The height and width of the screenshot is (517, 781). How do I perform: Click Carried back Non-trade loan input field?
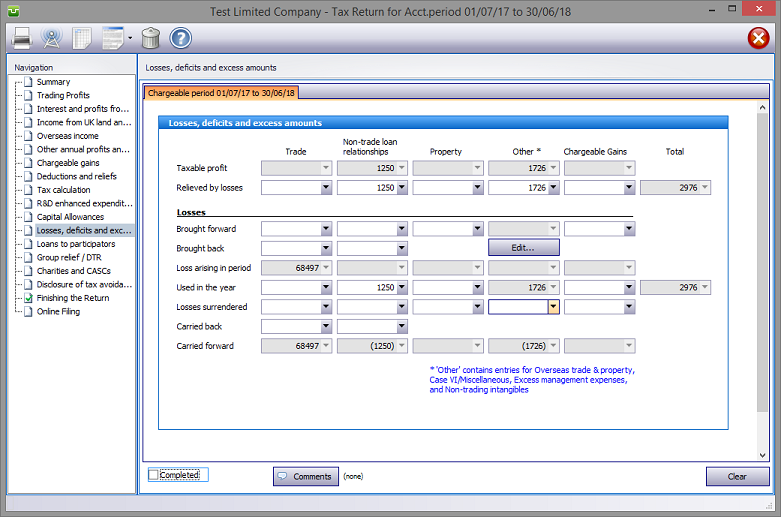[367, 326]
